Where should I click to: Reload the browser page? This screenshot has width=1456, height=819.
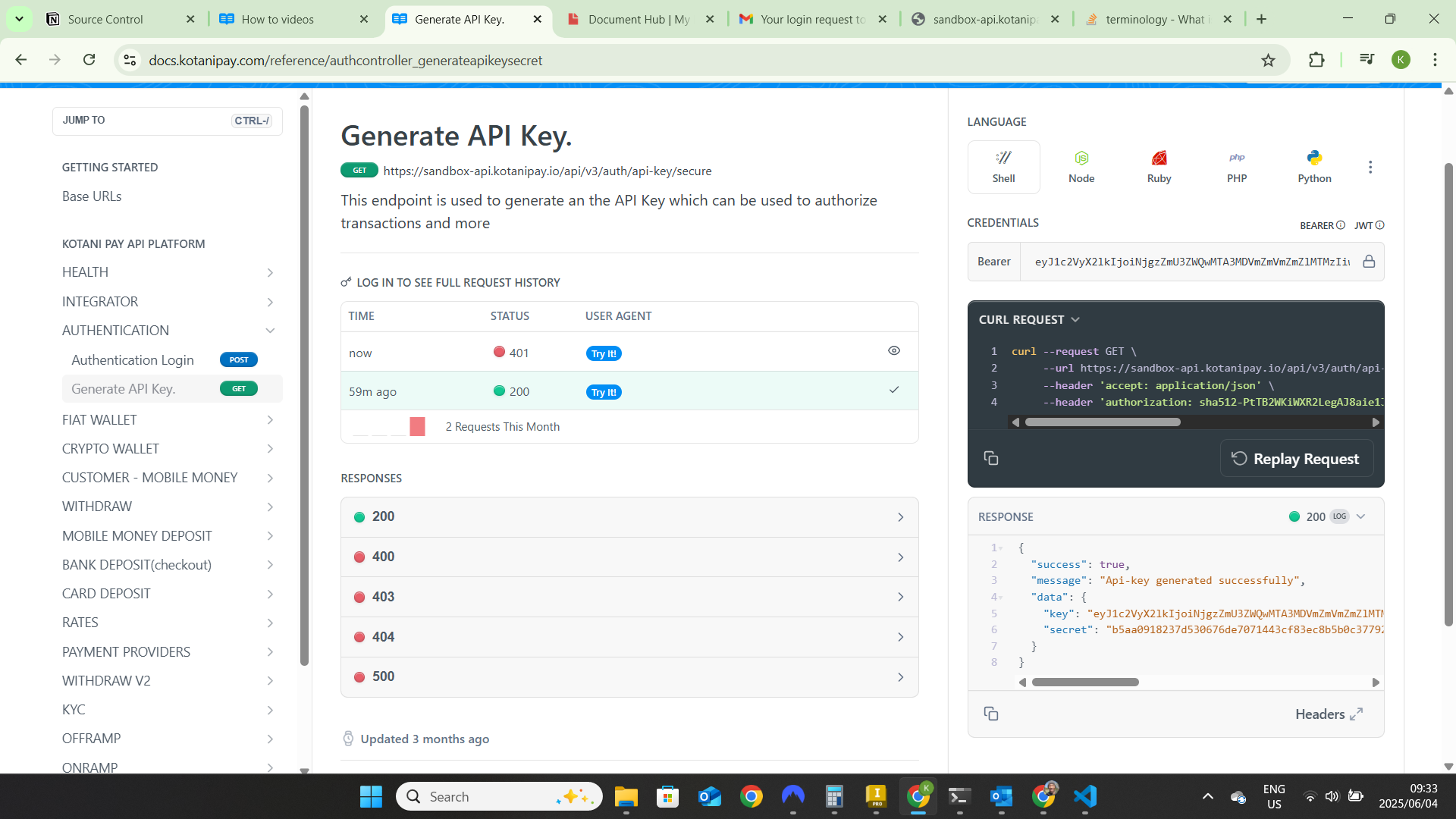[x=89, y=60]
